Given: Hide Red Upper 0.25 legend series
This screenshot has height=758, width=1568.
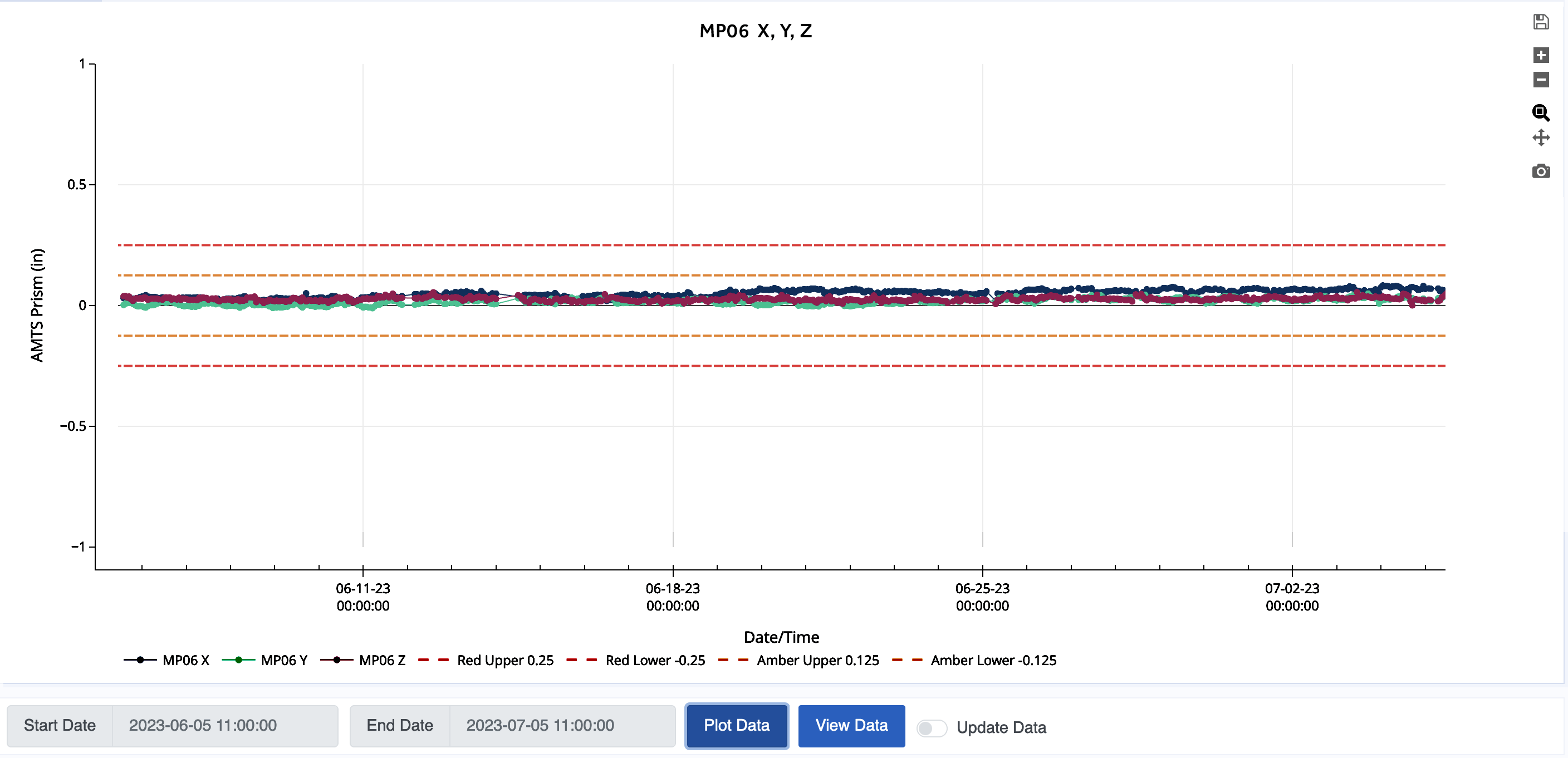Looking at the screenshot, I should [x=486, y=660].
